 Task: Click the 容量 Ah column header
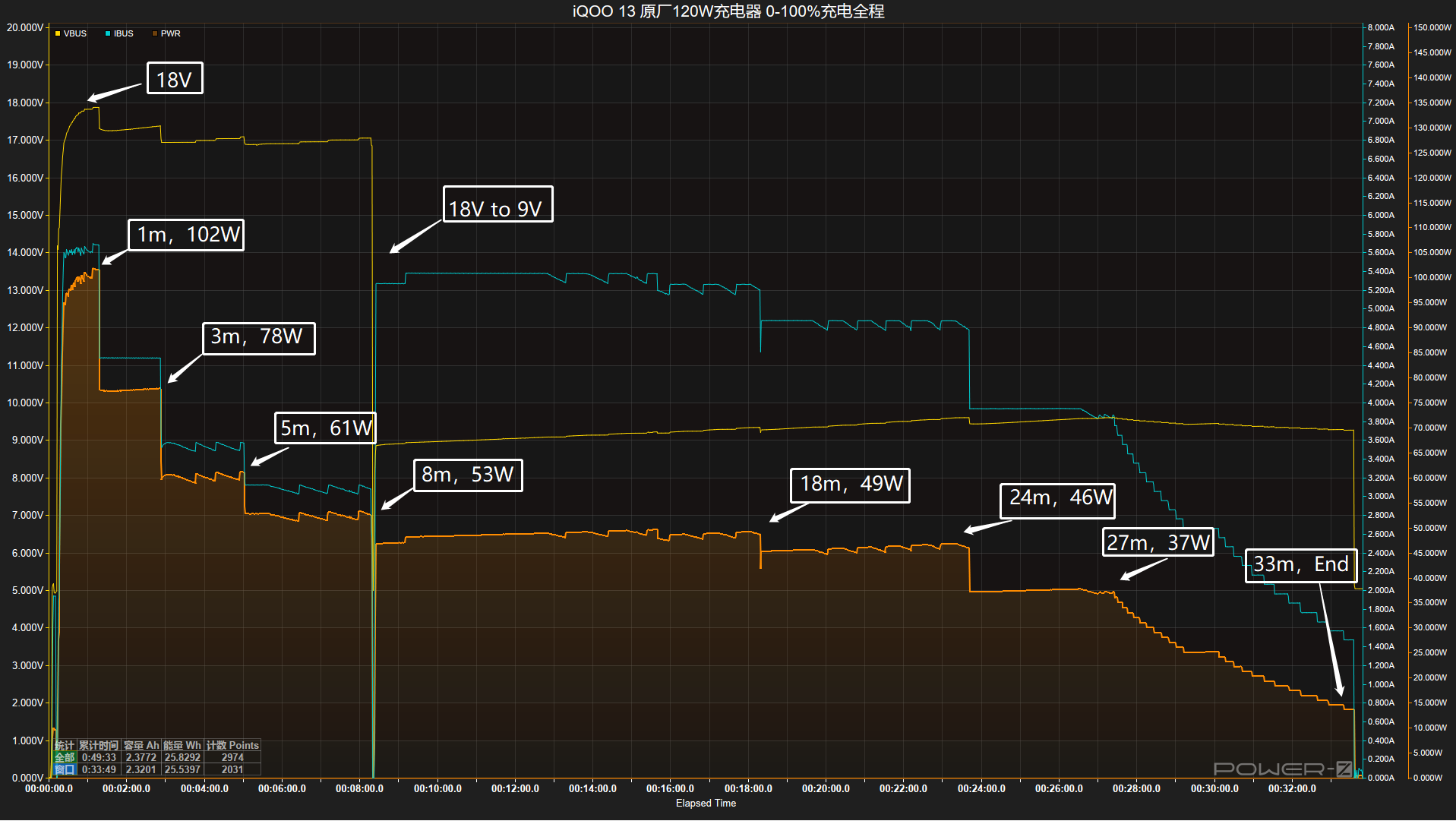coord(141,745)
